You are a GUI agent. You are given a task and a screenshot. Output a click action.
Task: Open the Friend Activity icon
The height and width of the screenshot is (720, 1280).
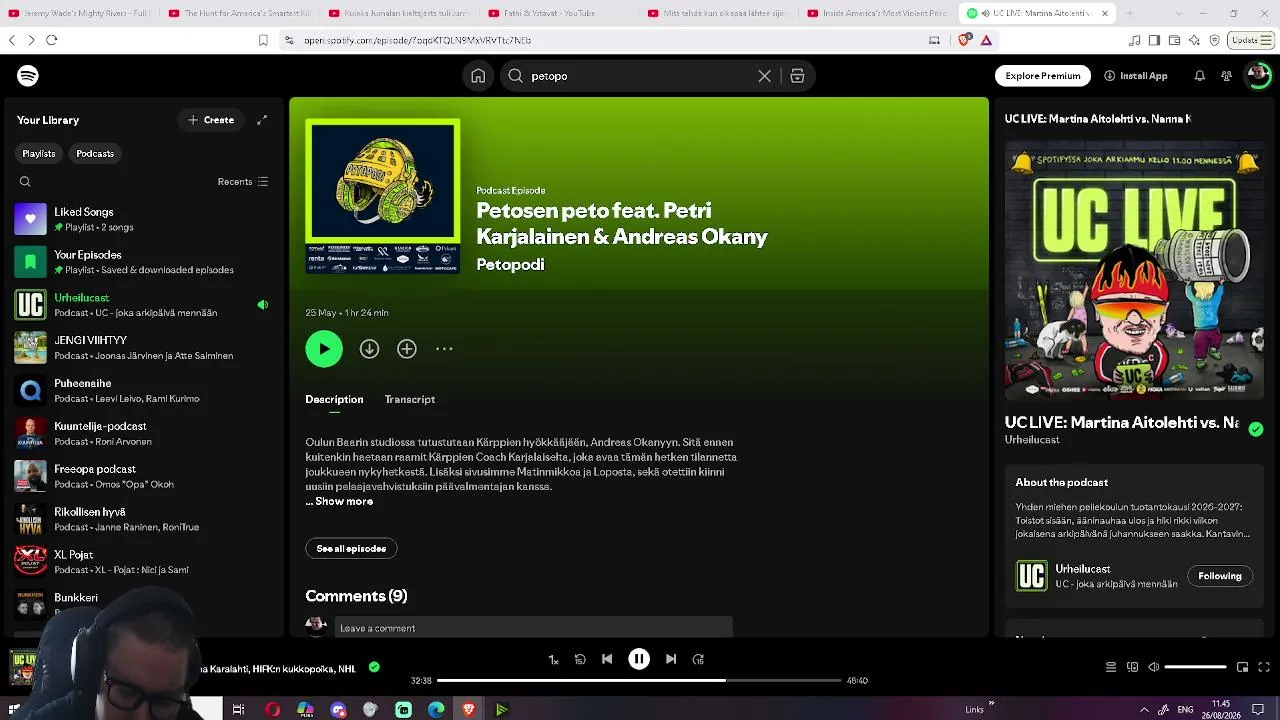[1226, 76]
